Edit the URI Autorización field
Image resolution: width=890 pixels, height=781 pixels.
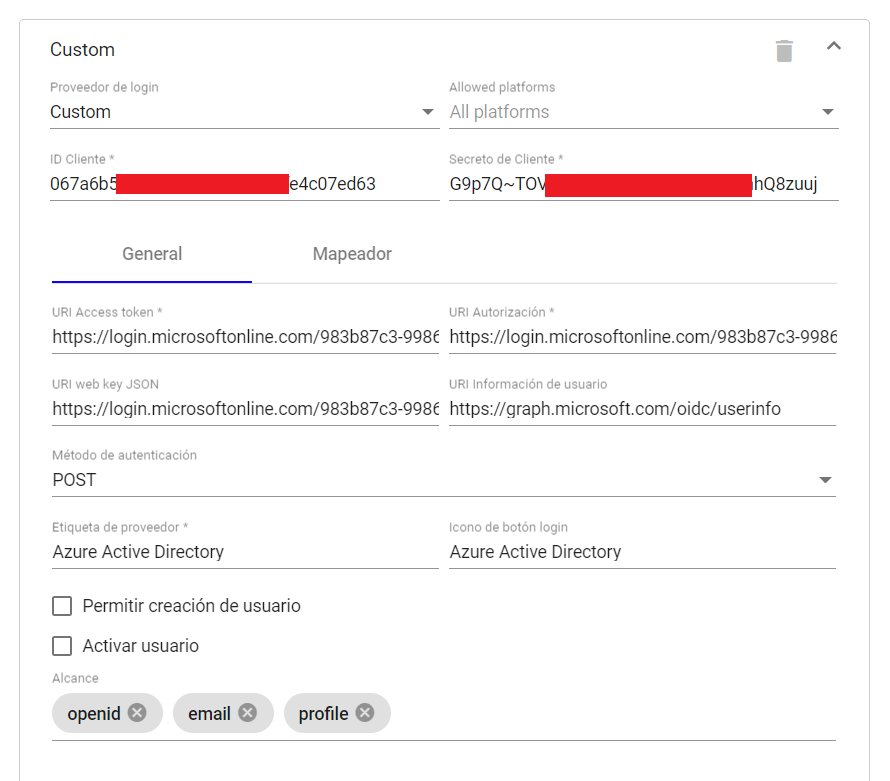point(643,337)
